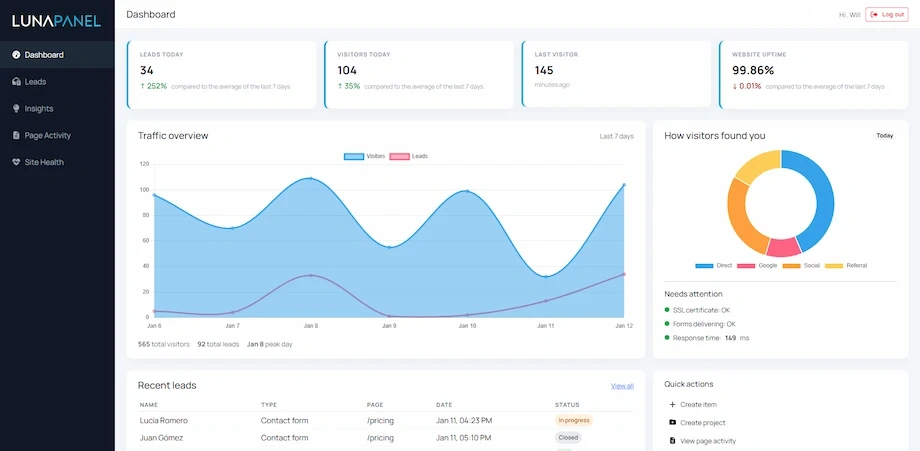Click the 565 total visitors summary

pyautogui.click(x=164, y=345)
